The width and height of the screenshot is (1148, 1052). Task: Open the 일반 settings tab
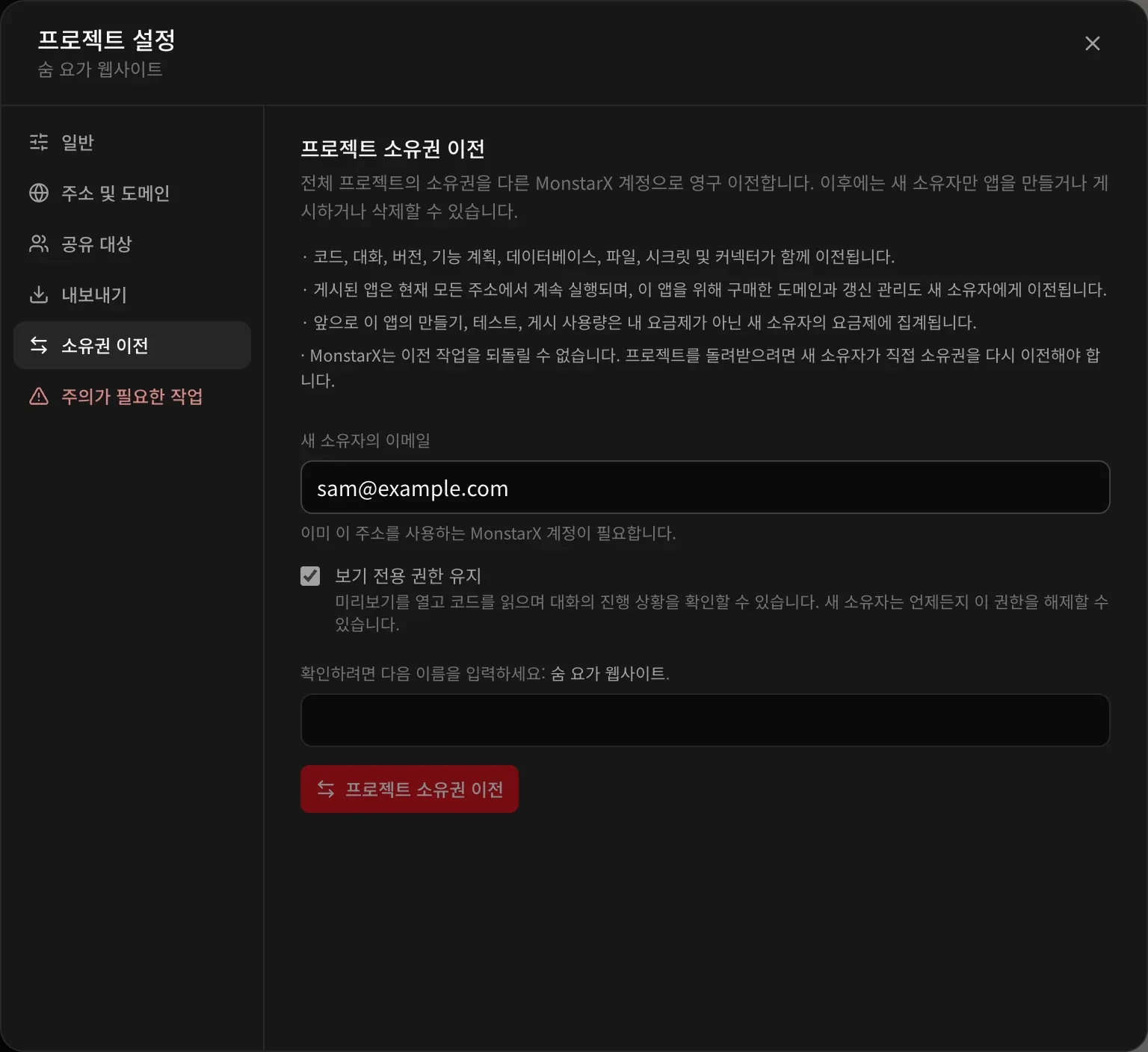click(x=132, y=142)
